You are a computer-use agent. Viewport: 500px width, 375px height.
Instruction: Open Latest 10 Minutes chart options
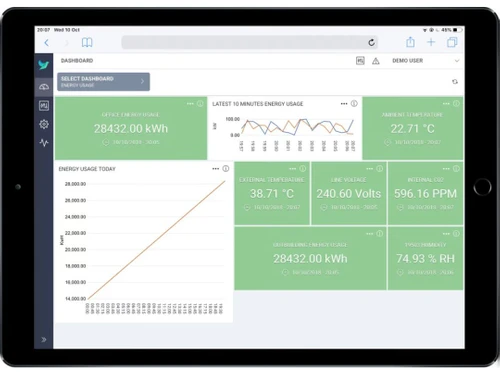(x=344, y=104)
